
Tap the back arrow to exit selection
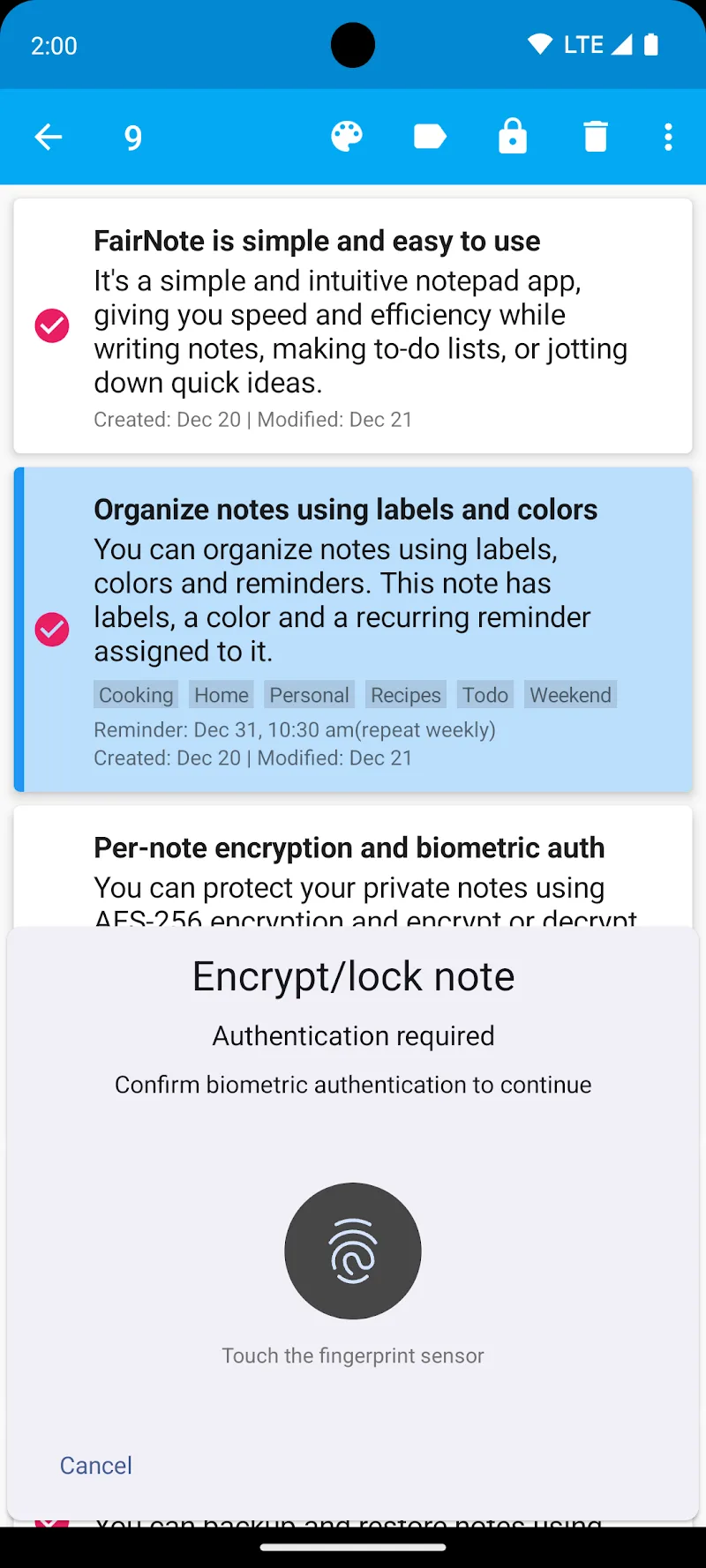(49, 137)
